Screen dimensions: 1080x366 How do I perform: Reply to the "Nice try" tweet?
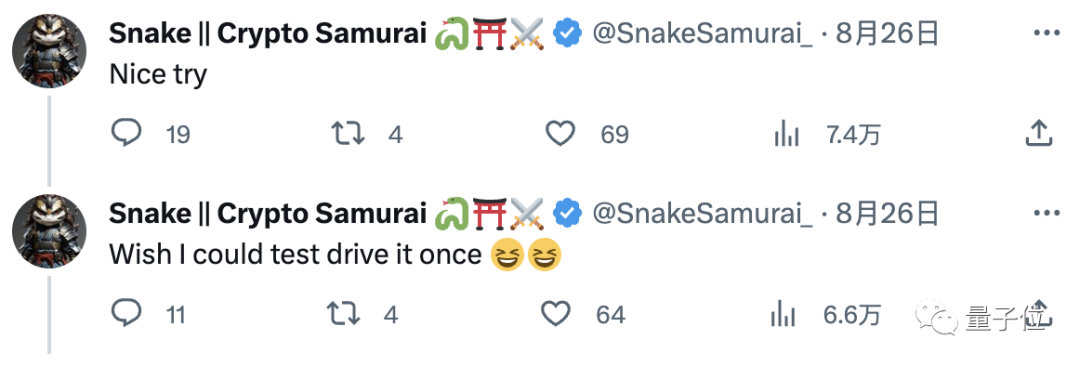(127, 133)
